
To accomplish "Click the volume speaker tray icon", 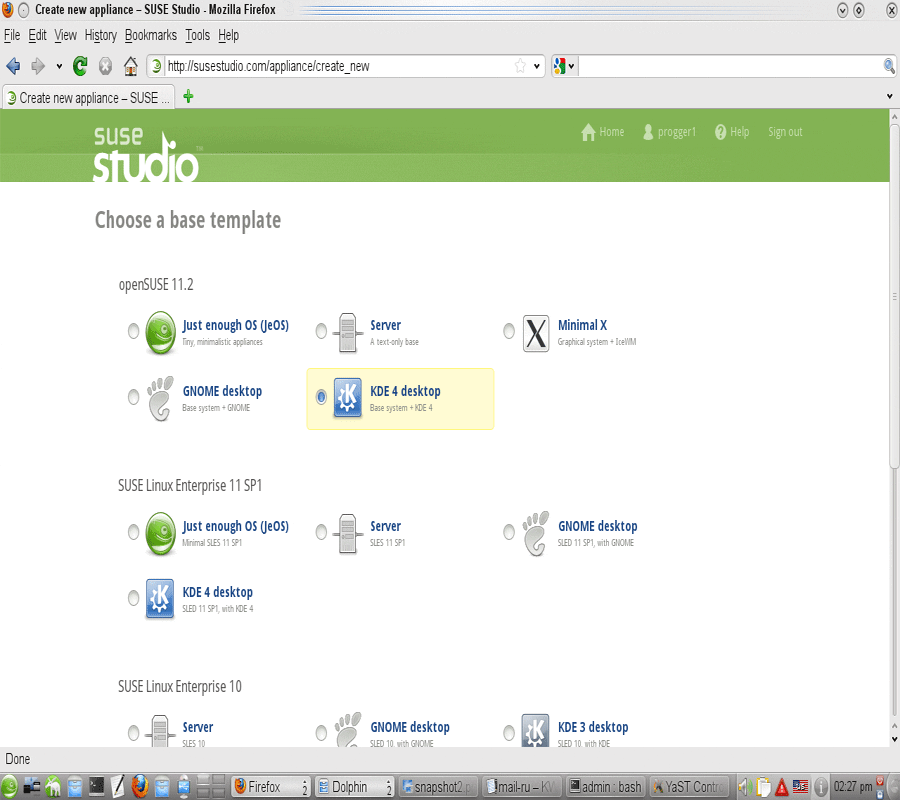I will tap(745, 786).
